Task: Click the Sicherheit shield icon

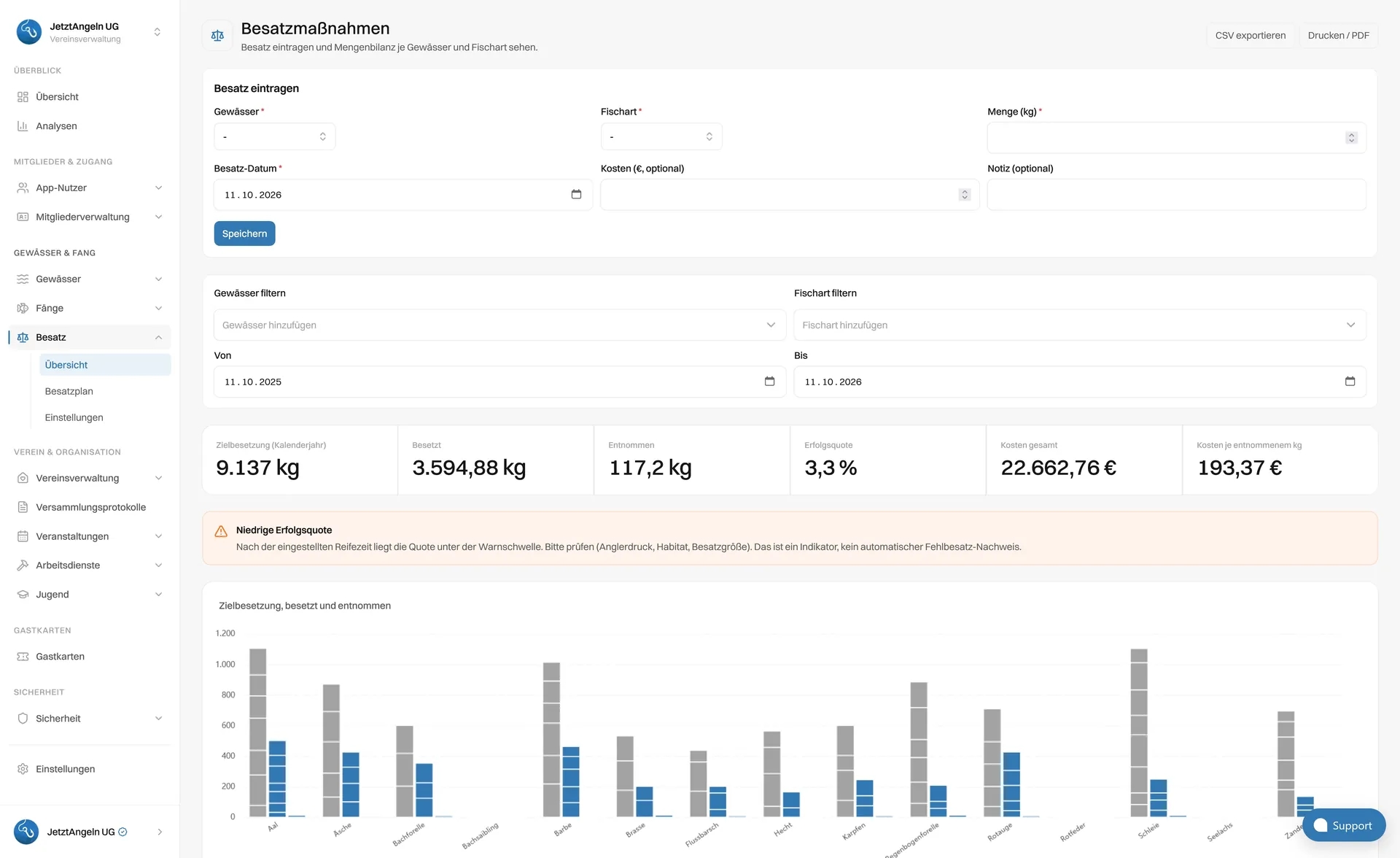Action: coord(23,719)
